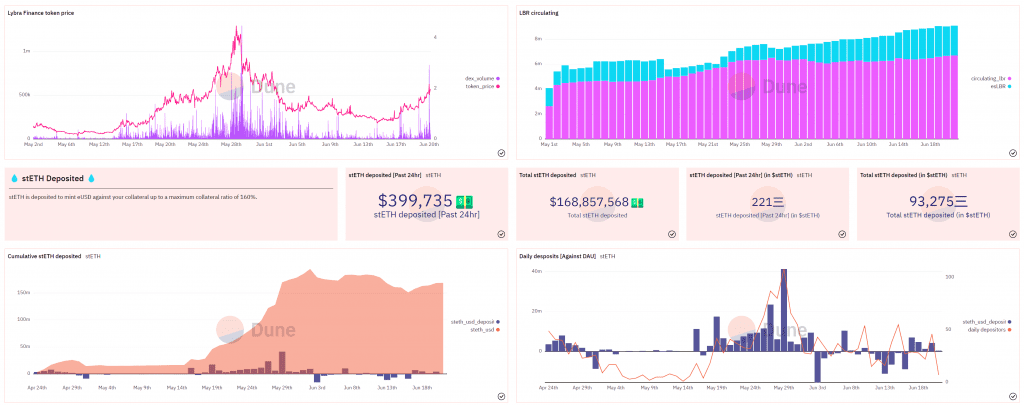Click May 1st on LBR circulating chart axis

(x=549, y=144)
